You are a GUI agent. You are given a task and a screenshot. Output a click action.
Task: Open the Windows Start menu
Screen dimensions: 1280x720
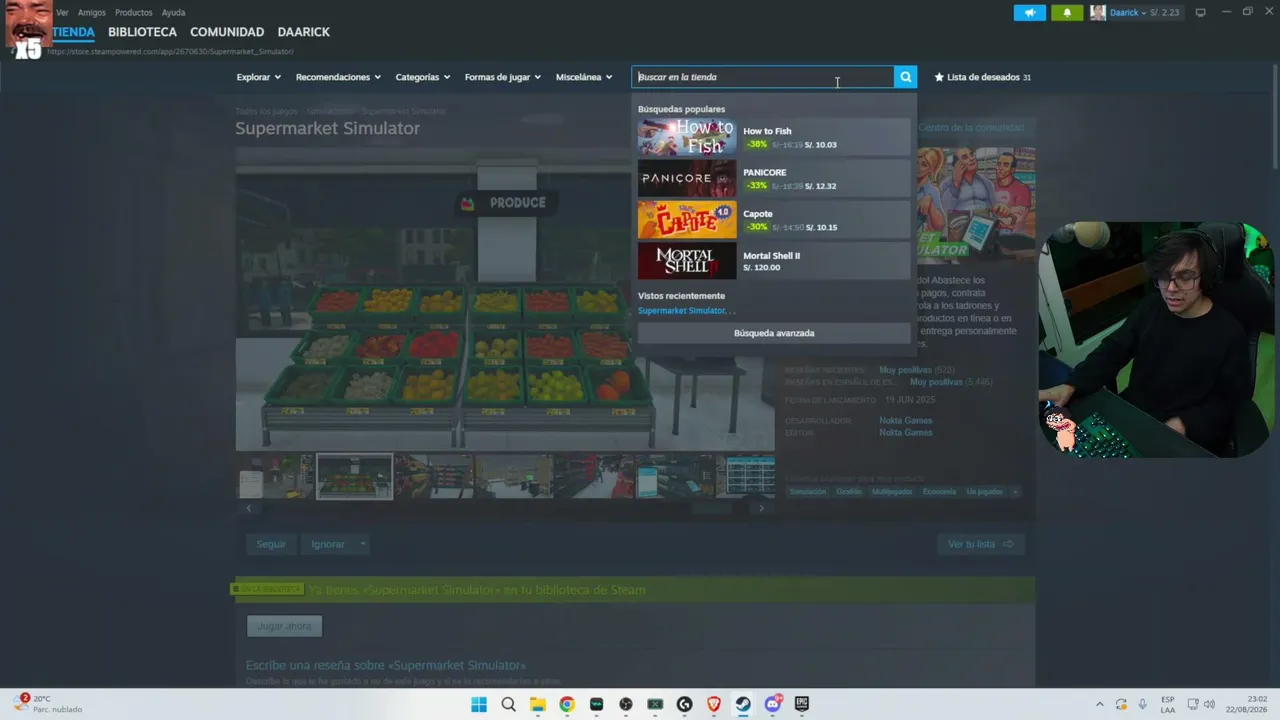479,704
